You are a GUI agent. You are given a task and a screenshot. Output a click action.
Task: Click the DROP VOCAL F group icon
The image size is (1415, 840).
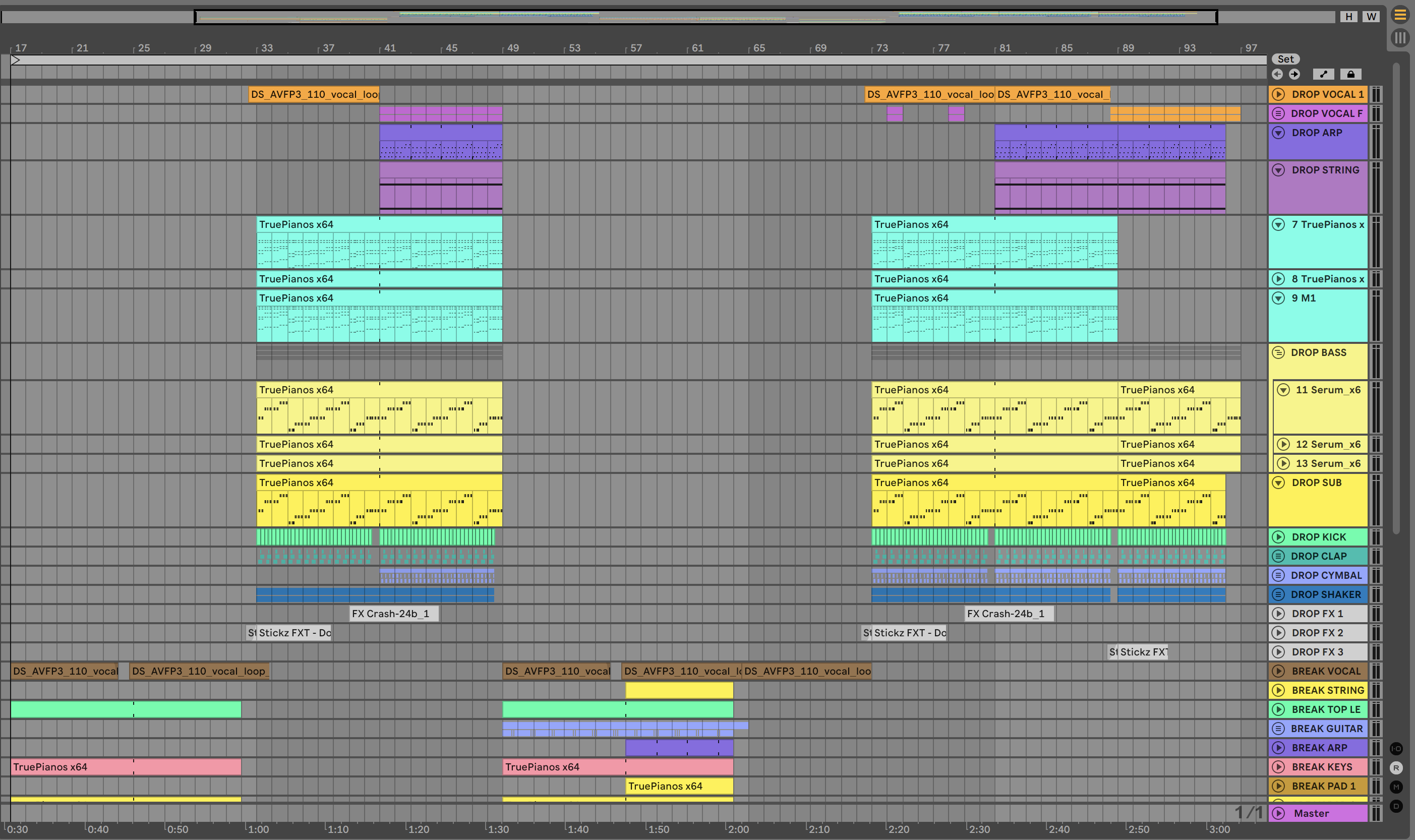tap(1278, 113)
